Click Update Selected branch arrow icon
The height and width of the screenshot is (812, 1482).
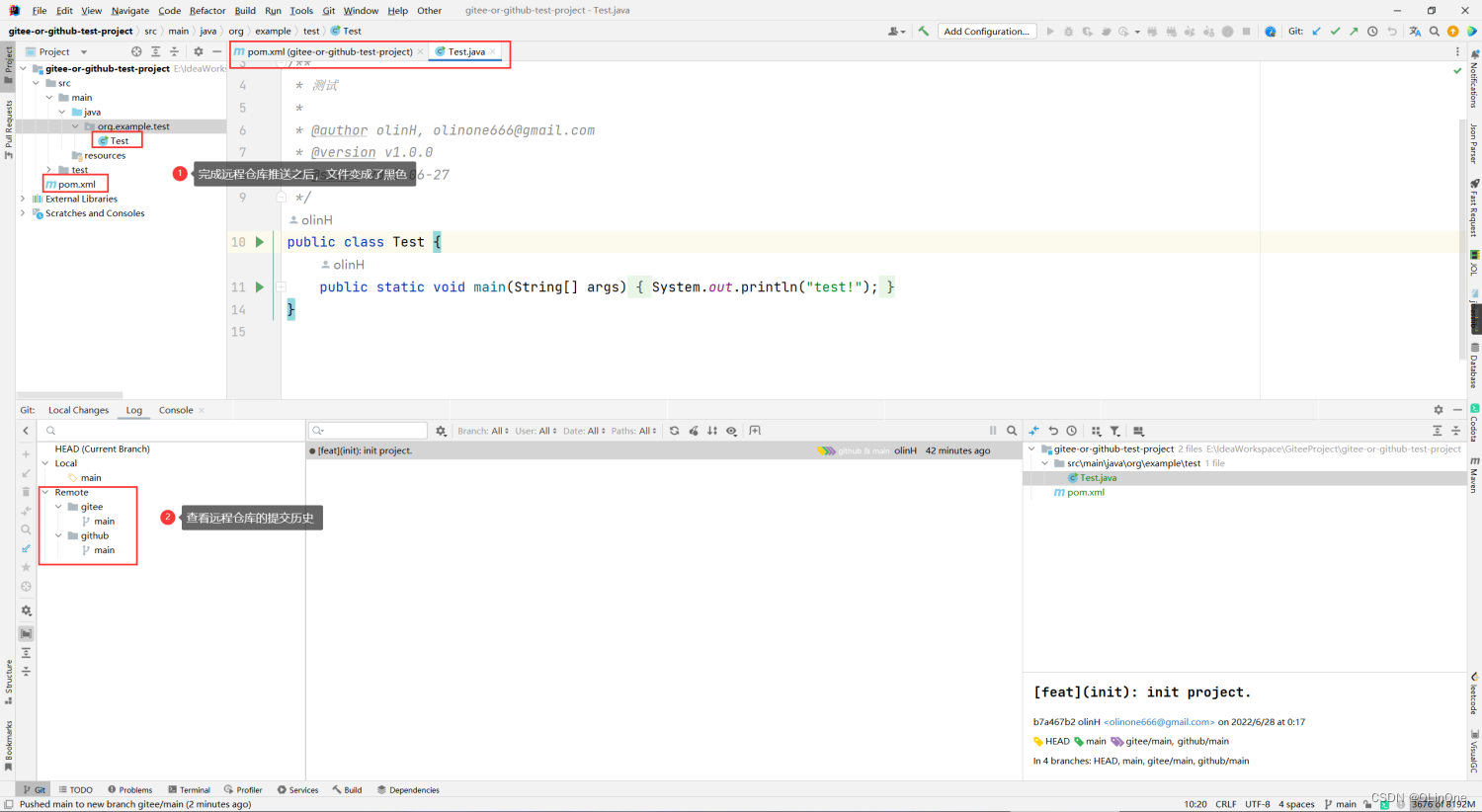(x=26, y=473)
